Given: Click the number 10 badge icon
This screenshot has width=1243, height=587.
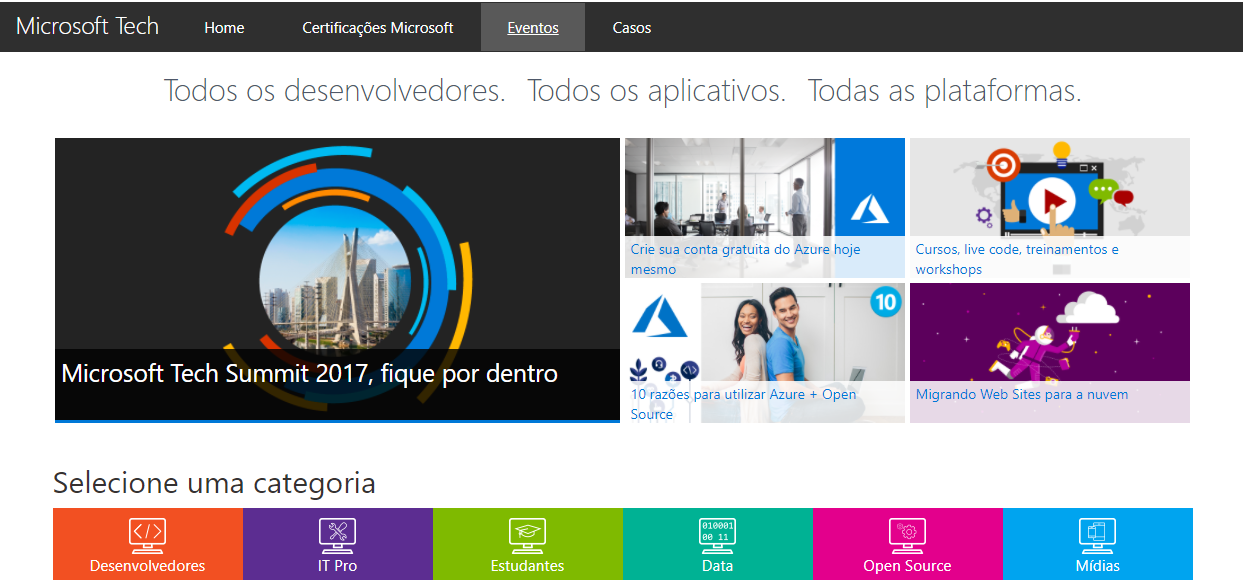Looking at the screenshot, I should point(885,301).
